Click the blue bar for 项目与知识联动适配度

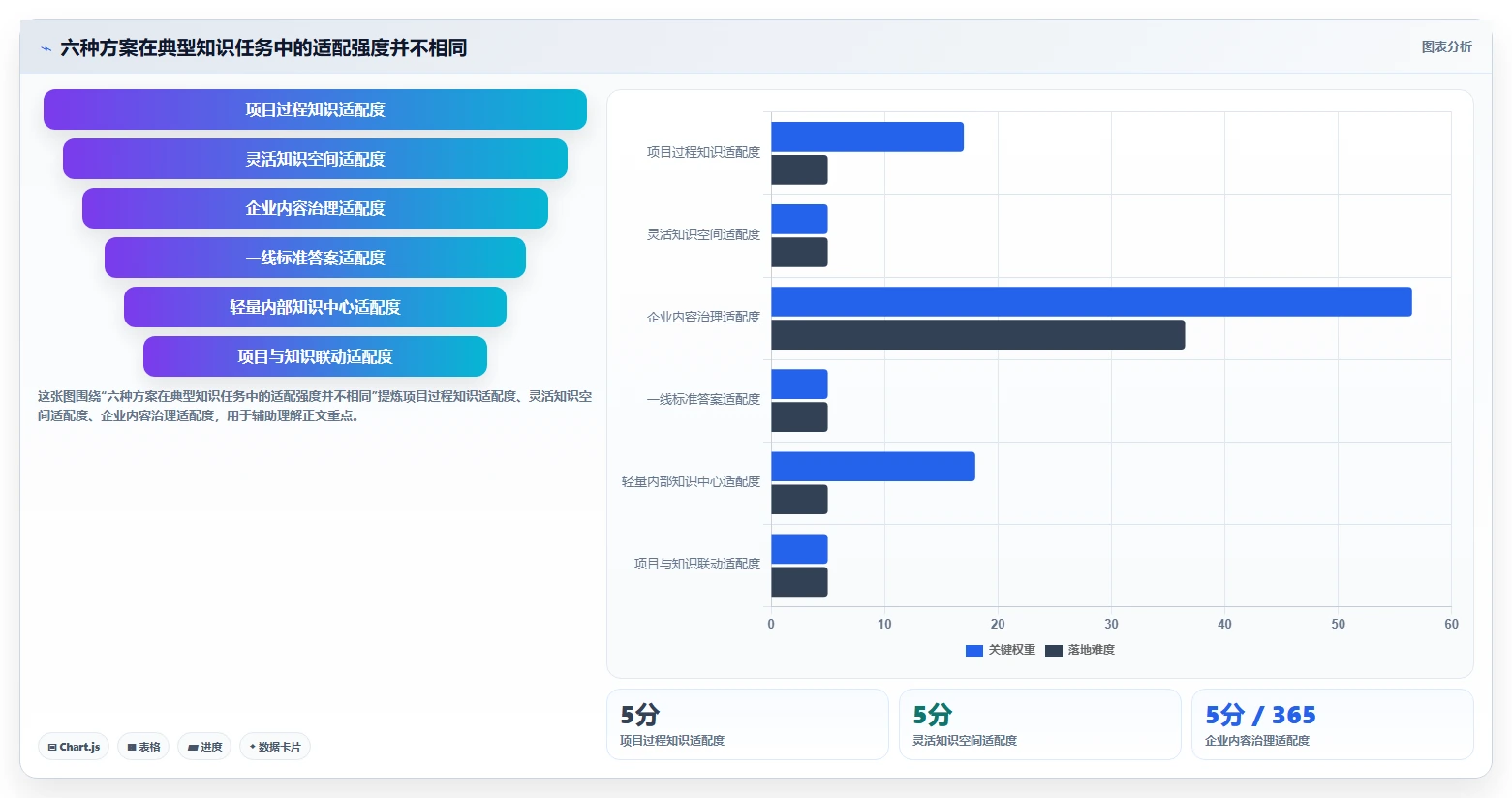coord(799,549)
